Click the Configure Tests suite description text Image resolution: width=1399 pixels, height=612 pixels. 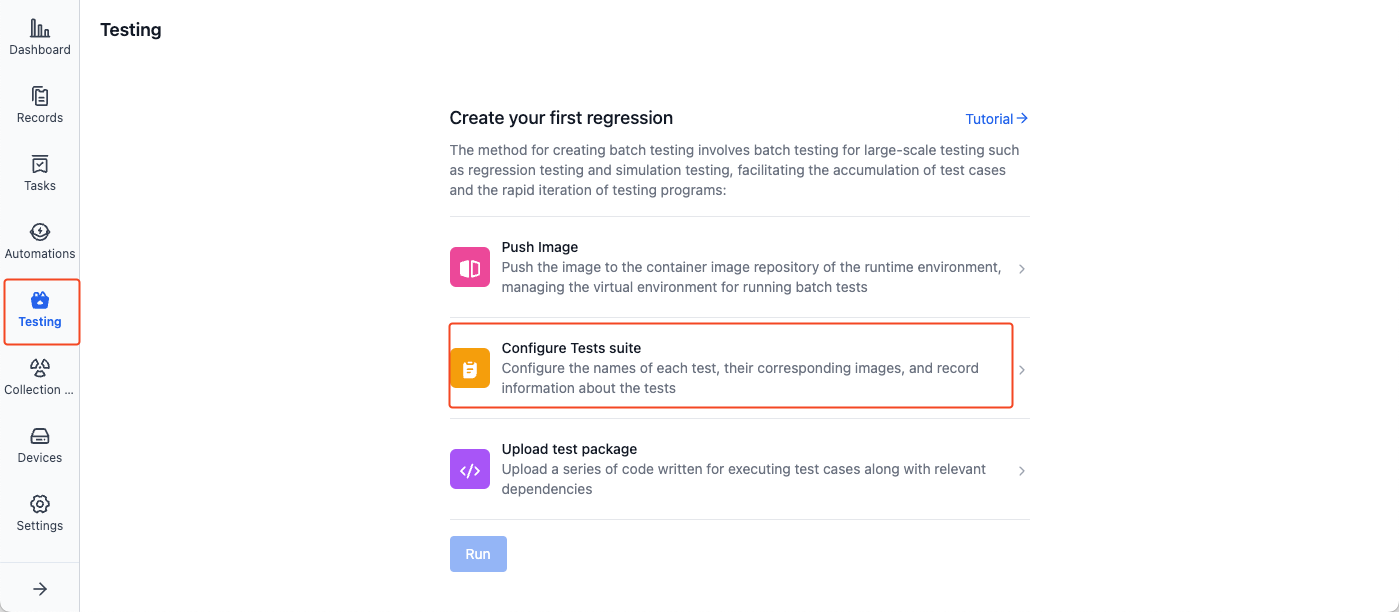[x=740, y=378]
